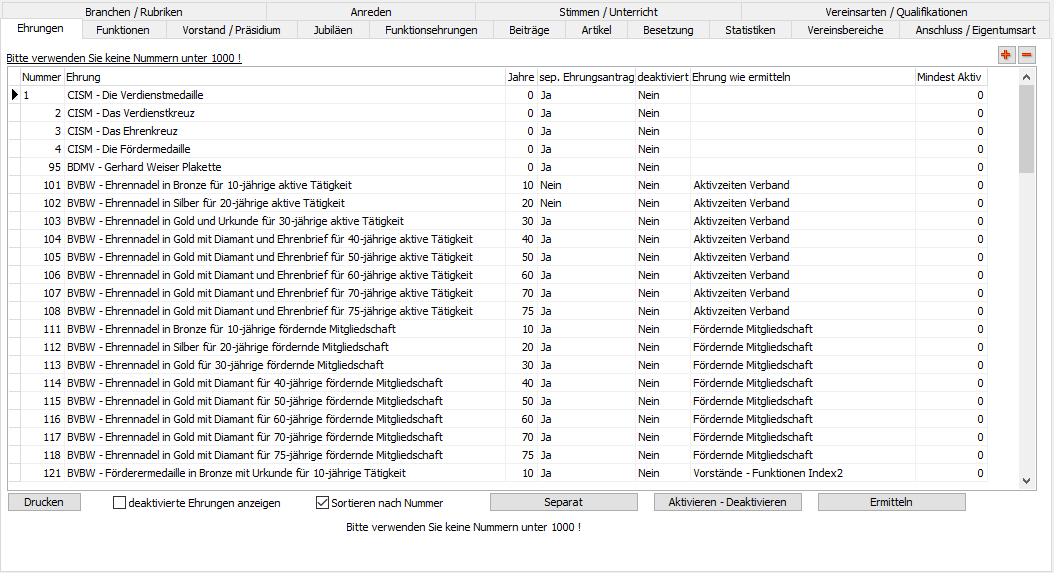The height and width of the screenshot is (573, 1054).
Task: Select 70-jährige aktive Tätigkeit row
Action: click(x=497, y=293)
